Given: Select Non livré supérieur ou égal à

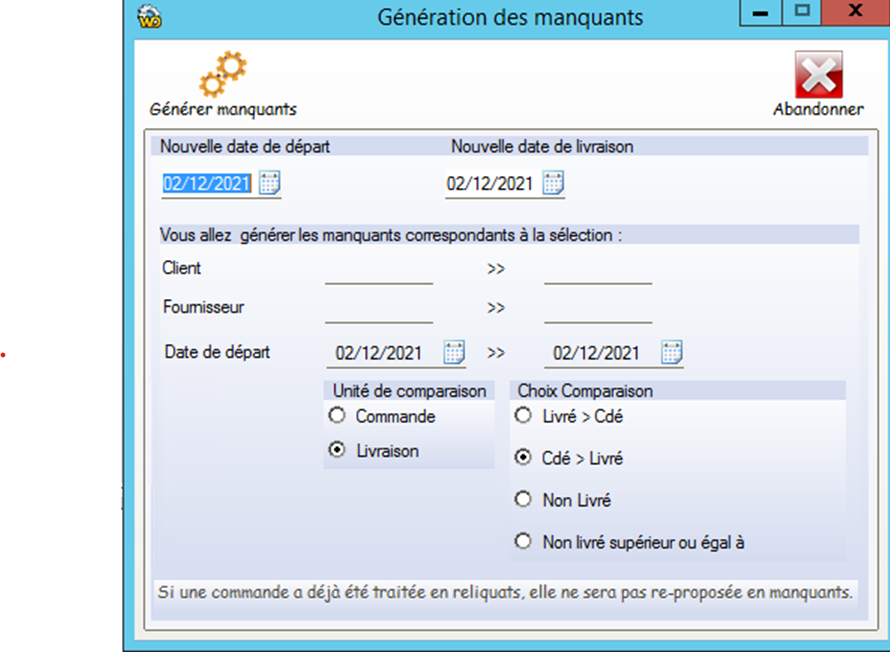Looking at the screenshot, I should (523, 542).
